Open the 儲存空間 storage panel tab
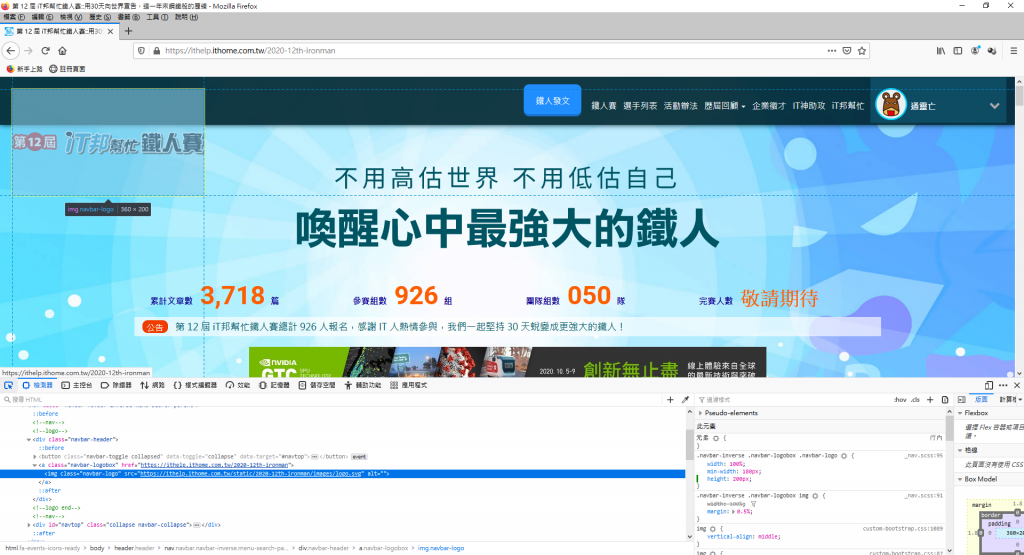Image resolution: width=1024 pixels, height=555 pixels. (317, 385)
